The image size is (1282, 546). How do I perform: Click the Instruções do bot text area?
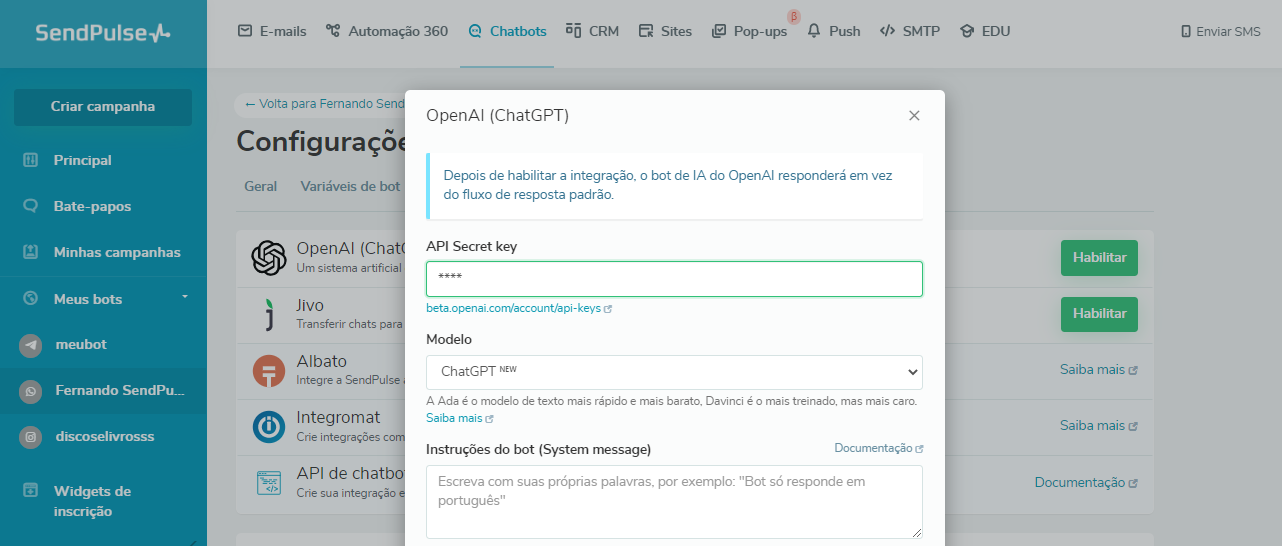pos(674,502)
